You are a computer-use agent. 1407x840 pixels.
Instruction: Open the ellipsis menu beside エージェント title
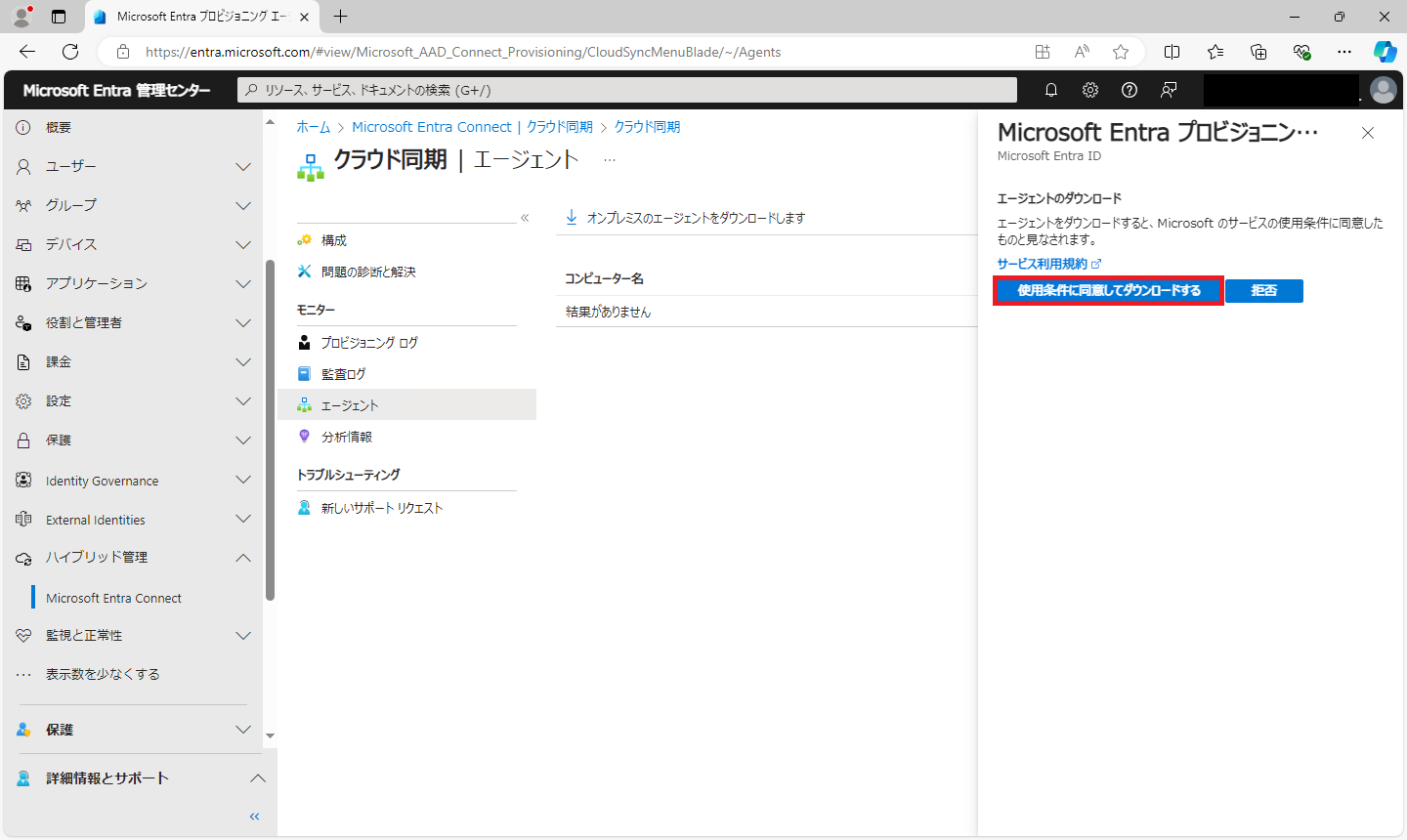[x=610, y=159]
